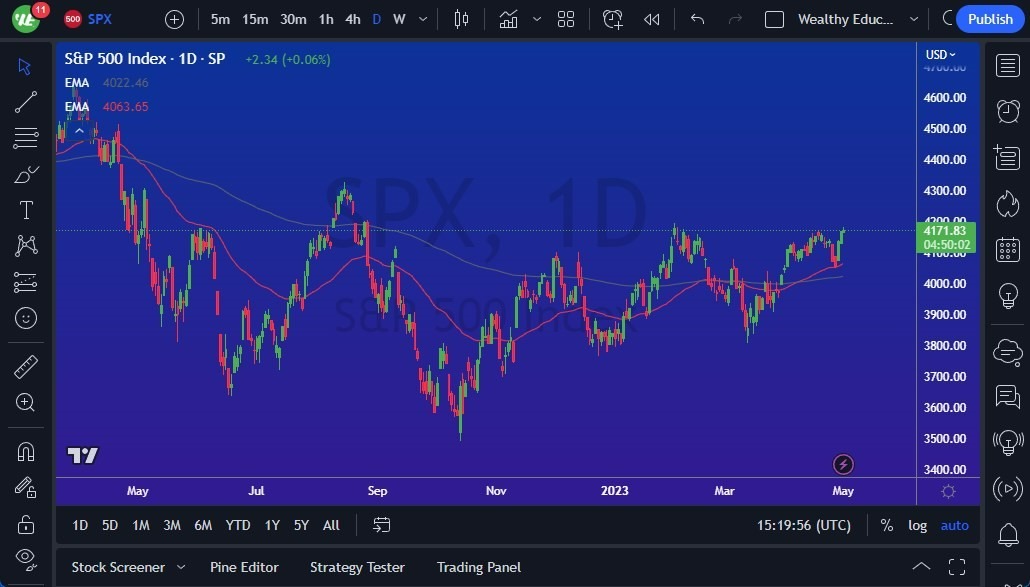Screen dimensions: 1030x587
Task: Switch to the Pine Editor tab
Action: pyautogui.click(x=244, y=567)
